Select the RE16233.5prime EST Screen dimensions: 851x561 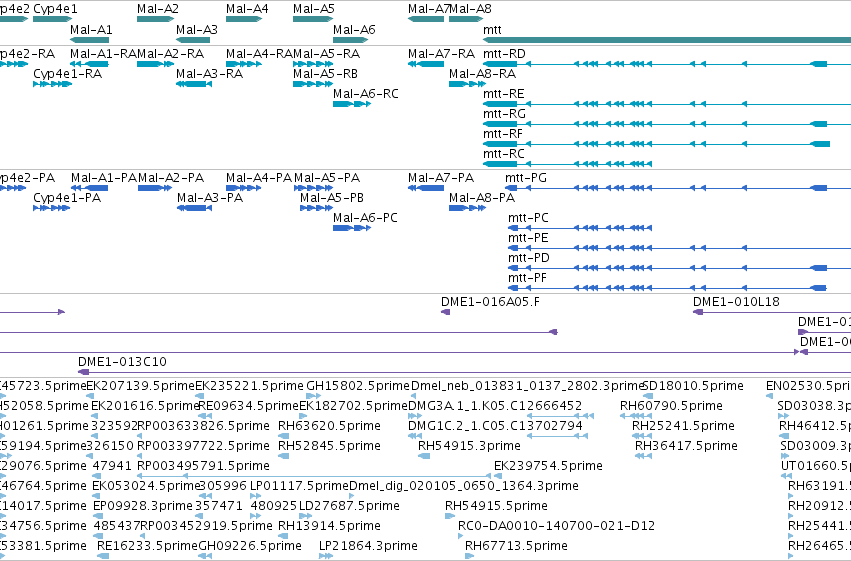103,556
